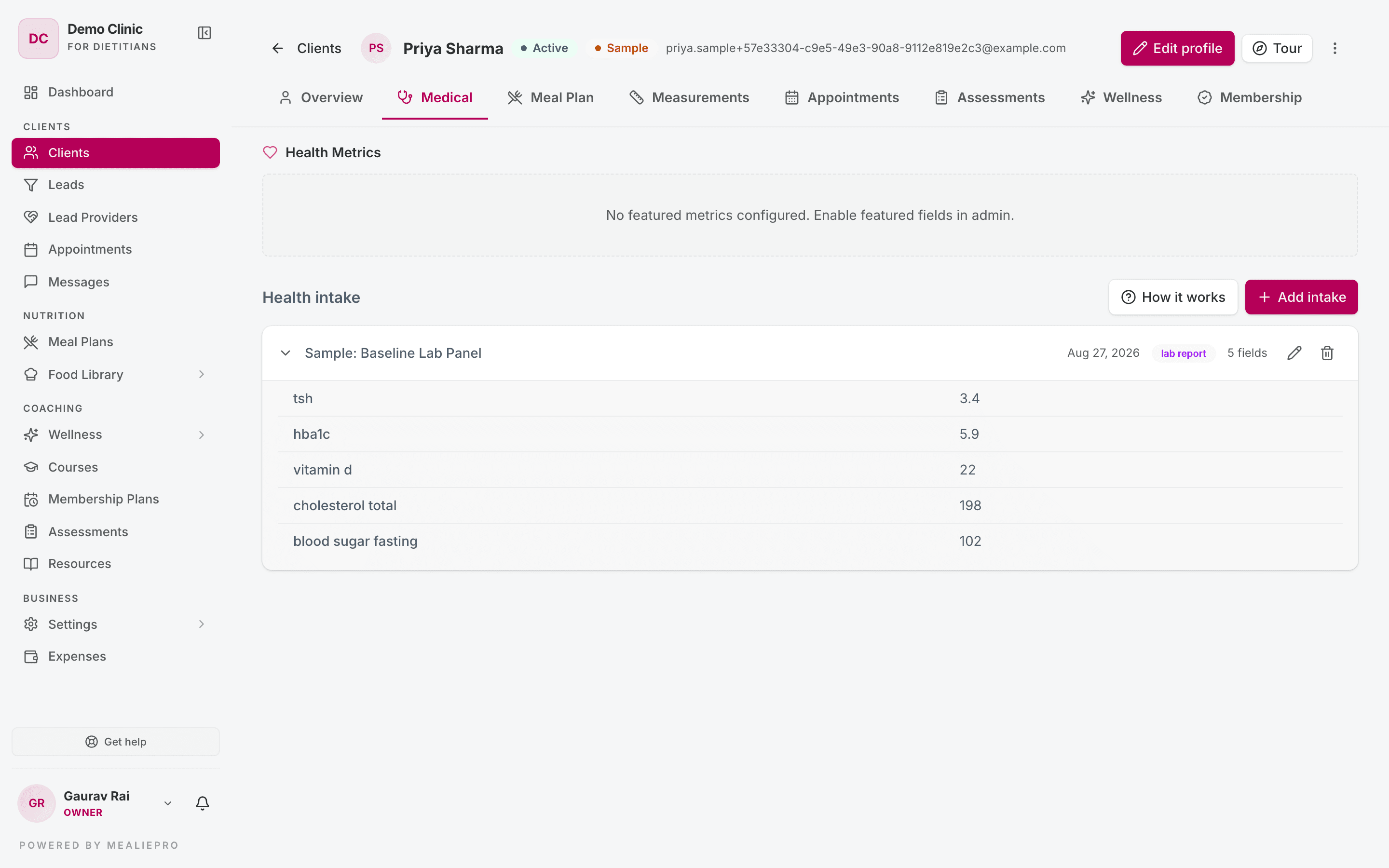Open Resources in the sidebar
Image resolution: width=1389 pixels, height=868 pixels.
tap(115, 564)
